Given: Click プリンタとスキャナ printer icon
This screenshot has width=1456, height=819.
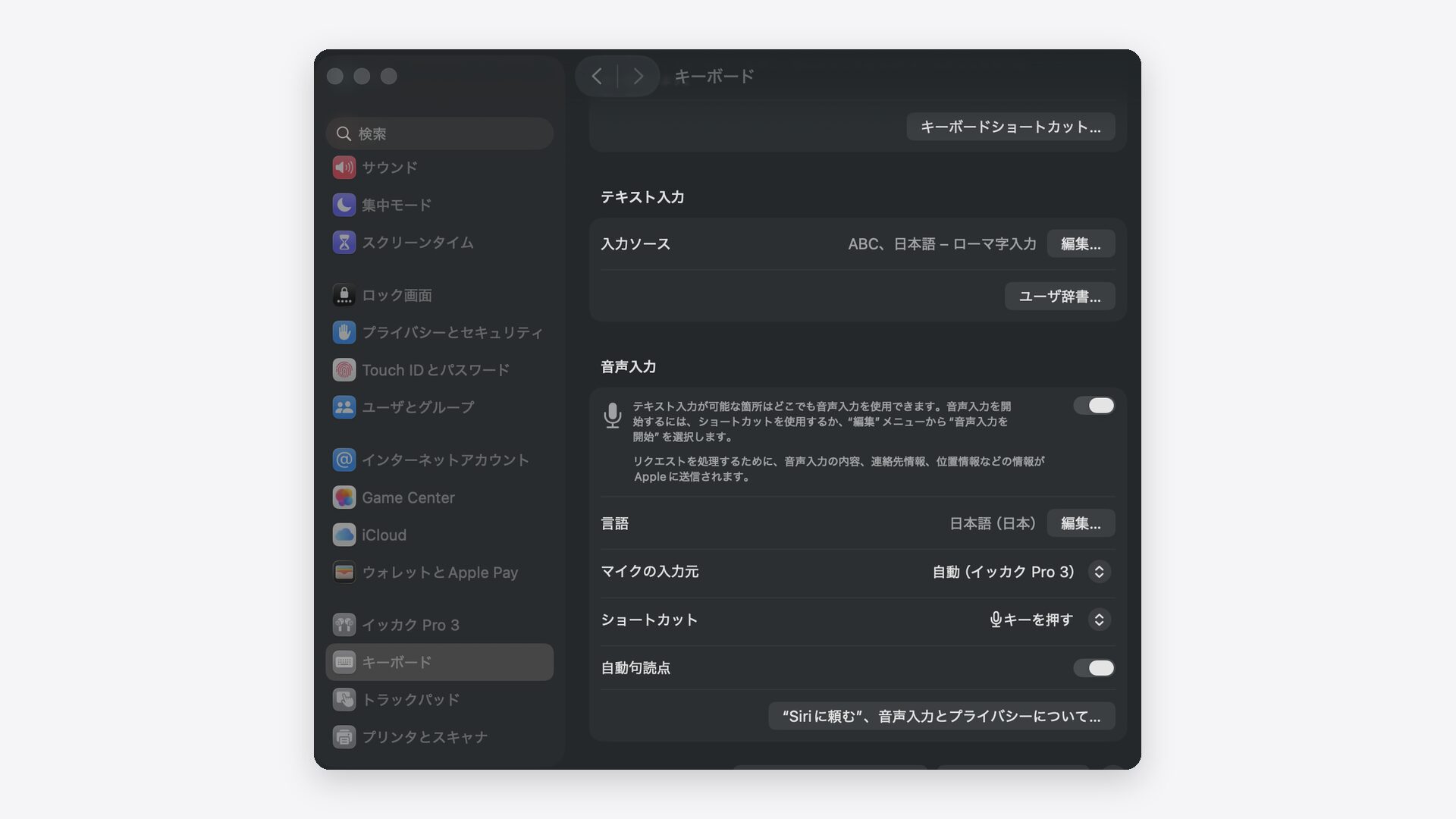Looking at the screenshot, I should point(344,736).
